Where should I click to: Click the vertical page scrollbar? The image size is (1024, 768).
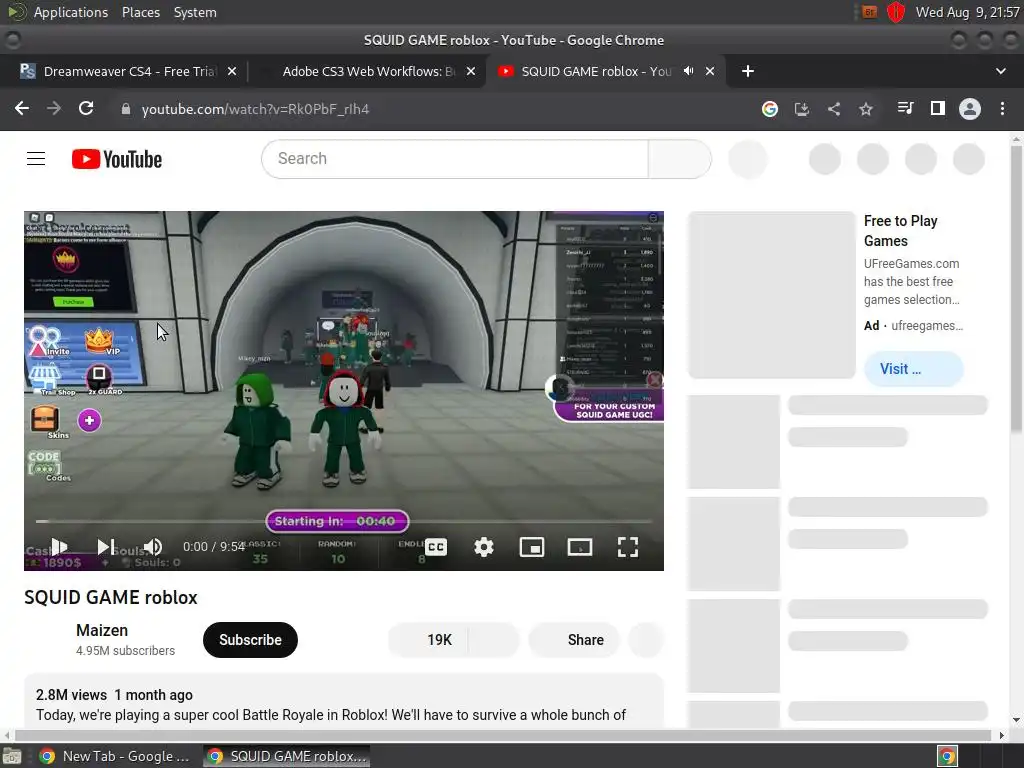pyautogui.click(x=1016, y=288)
